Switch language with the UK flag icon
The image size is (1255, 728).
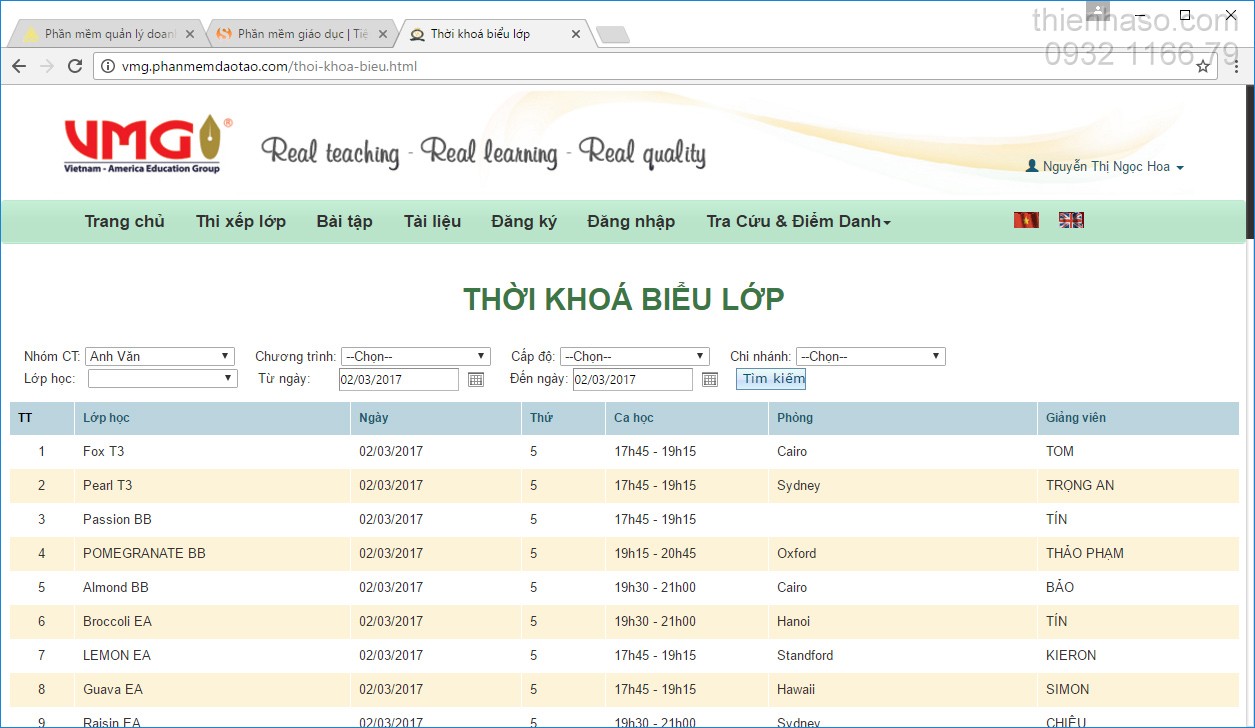1071,220
